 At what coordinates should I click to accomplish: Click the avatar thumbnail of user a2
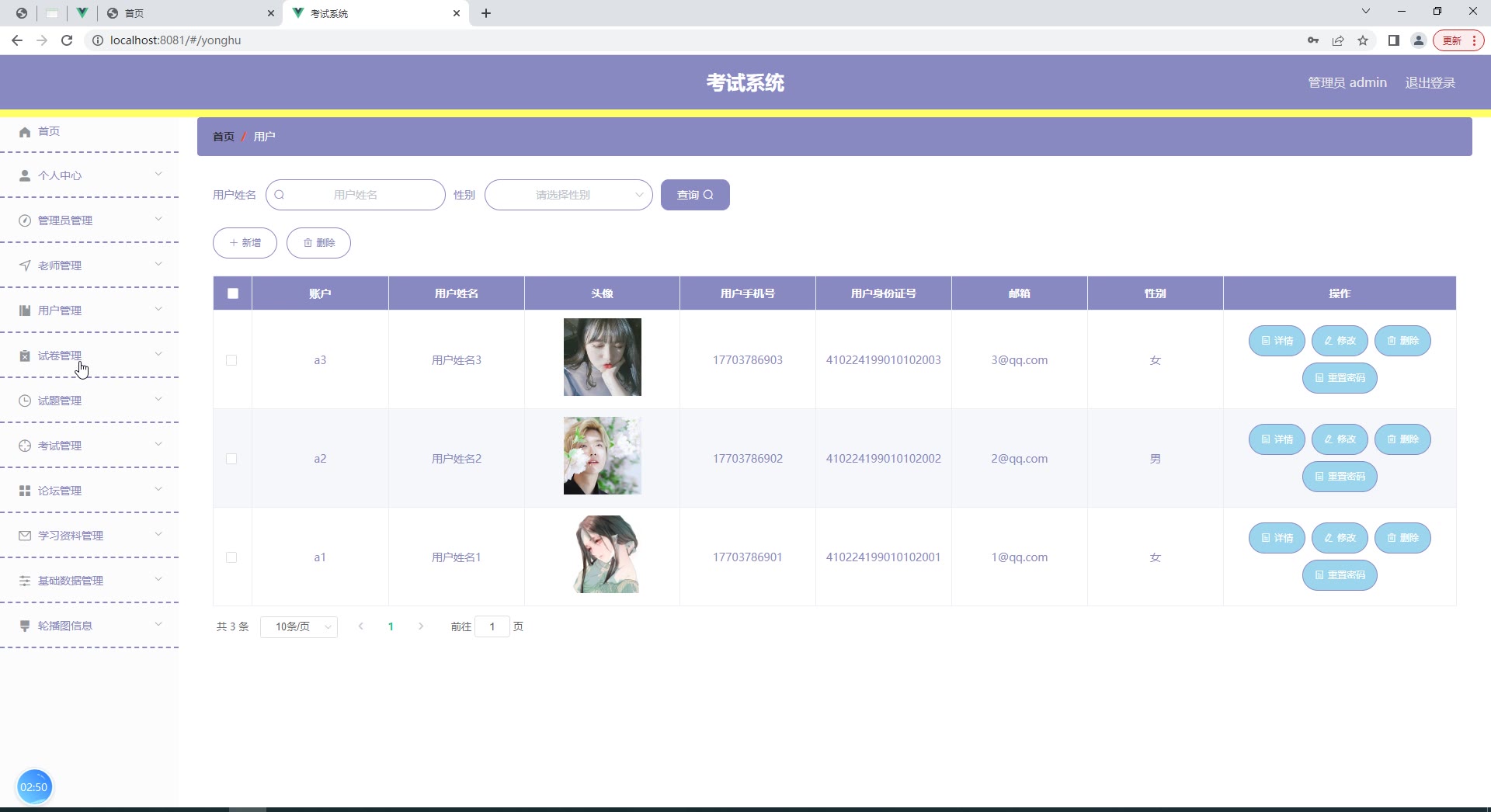point(603,456)
